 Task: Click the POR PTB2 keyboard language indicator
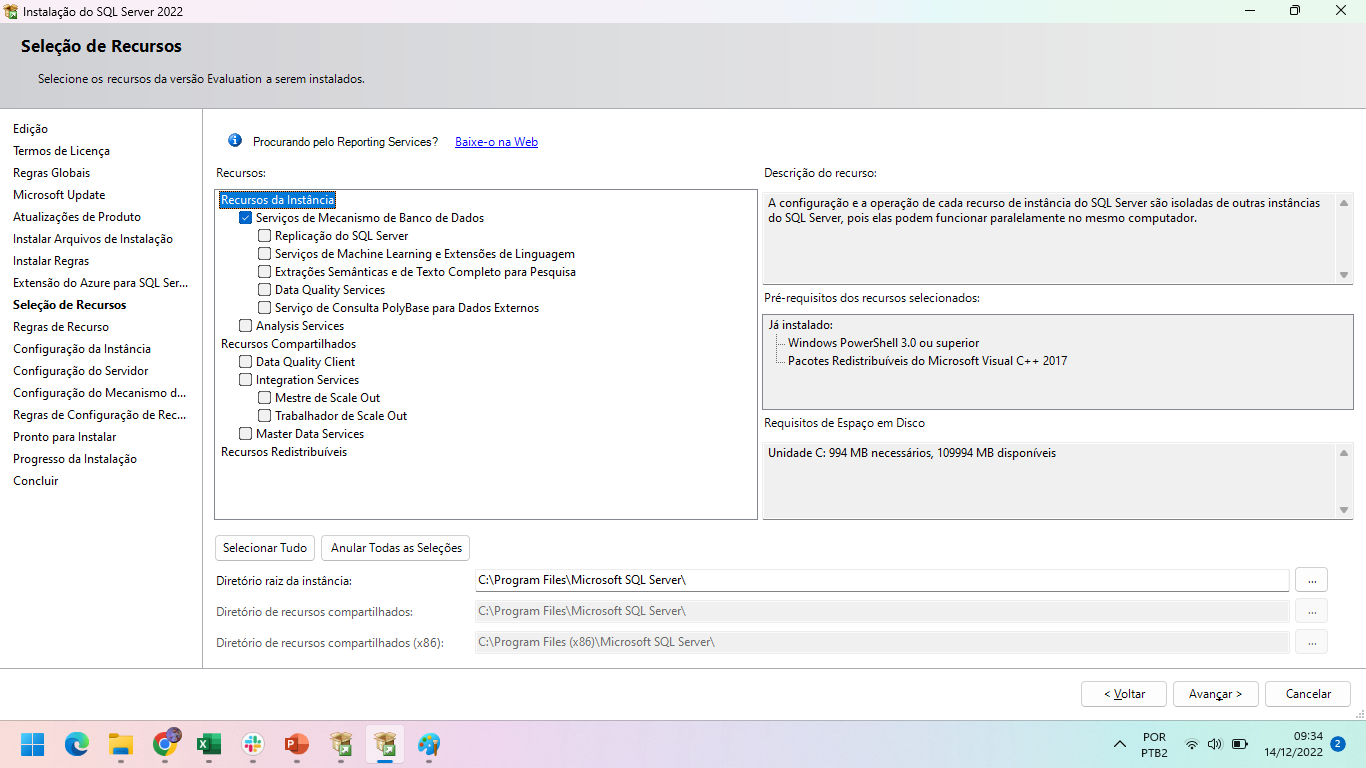point(1154,745)
